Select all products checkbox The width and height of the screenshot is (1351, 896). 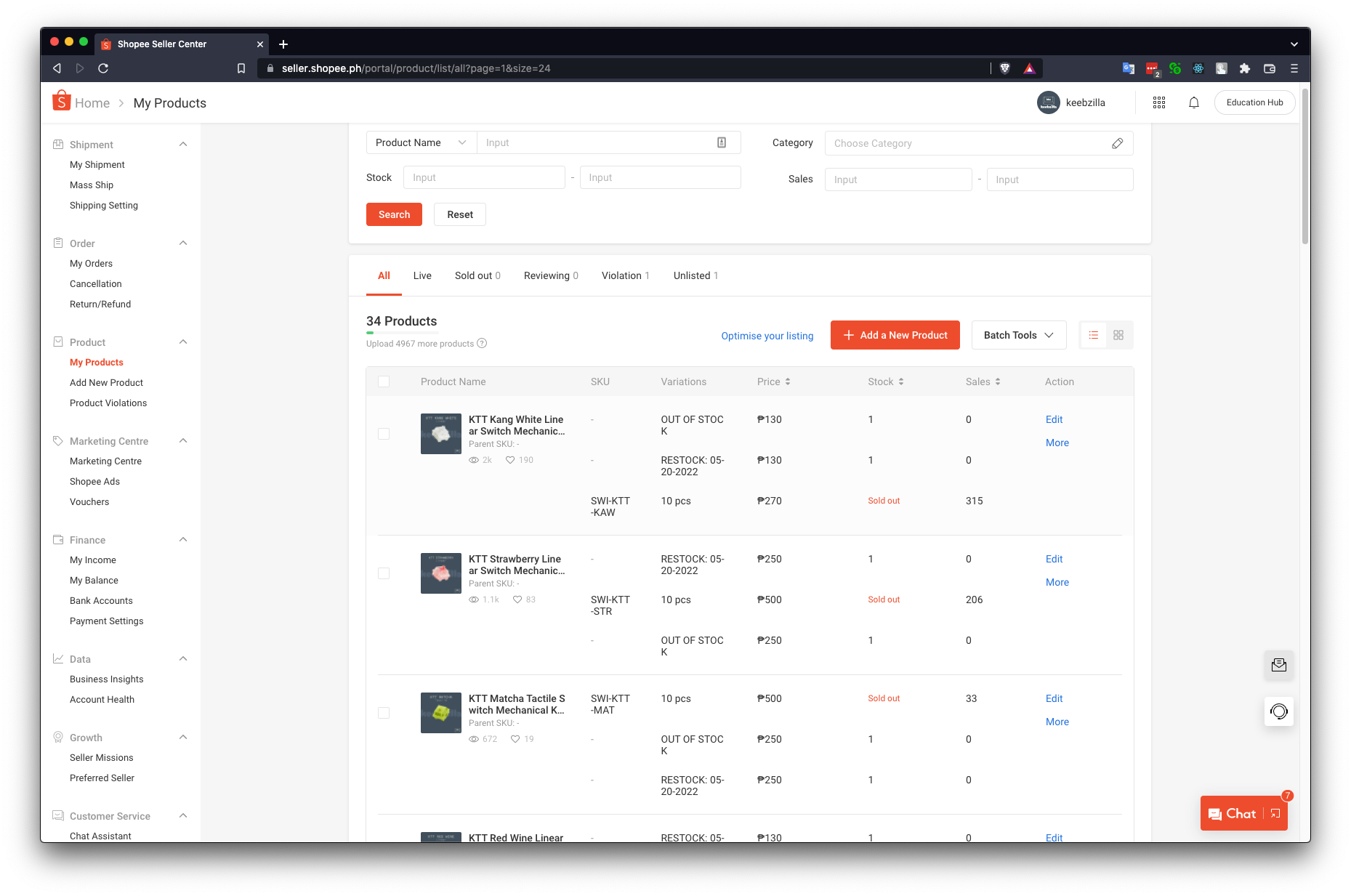pos(384,382)
